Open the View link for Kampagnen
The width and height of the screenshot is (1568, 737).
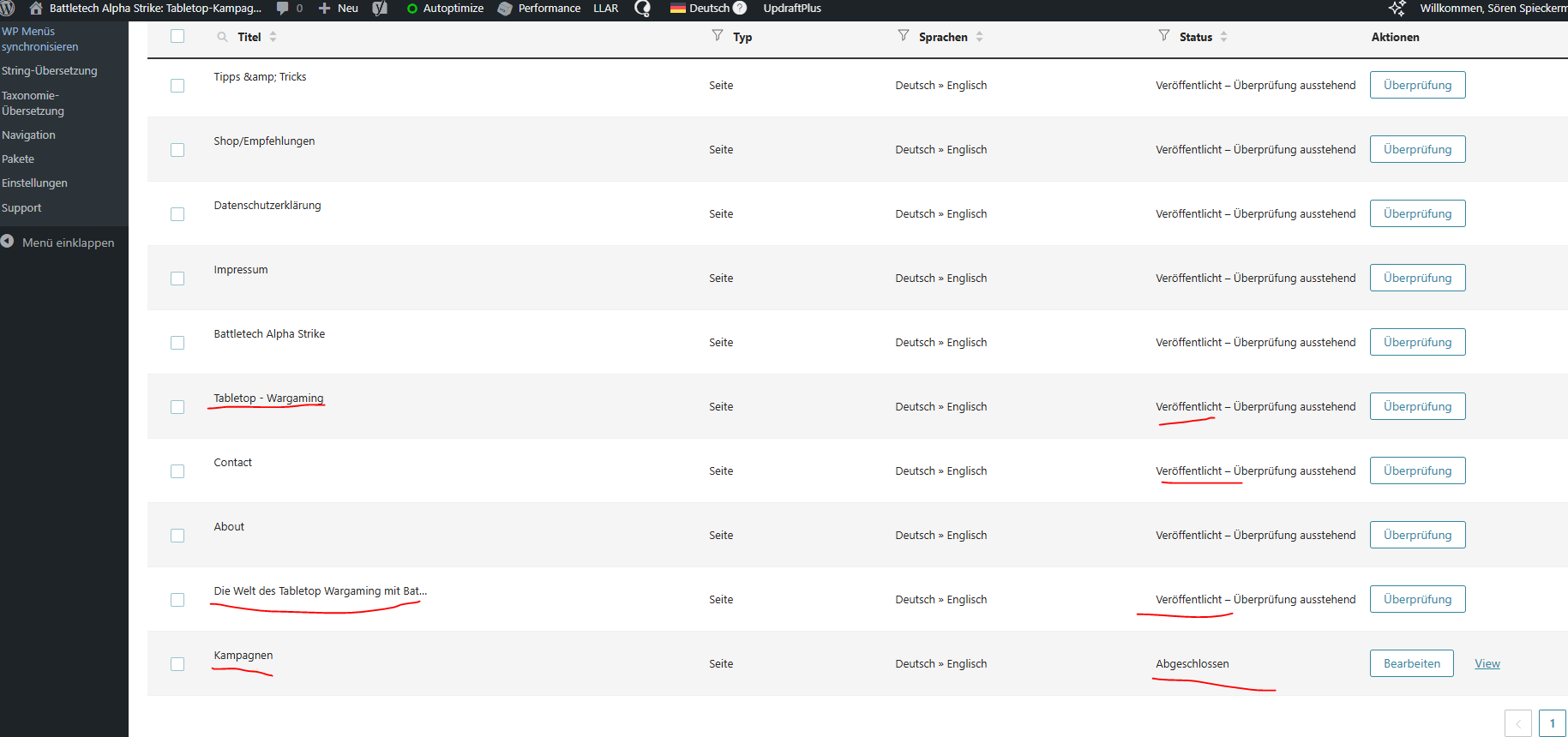1487,664
